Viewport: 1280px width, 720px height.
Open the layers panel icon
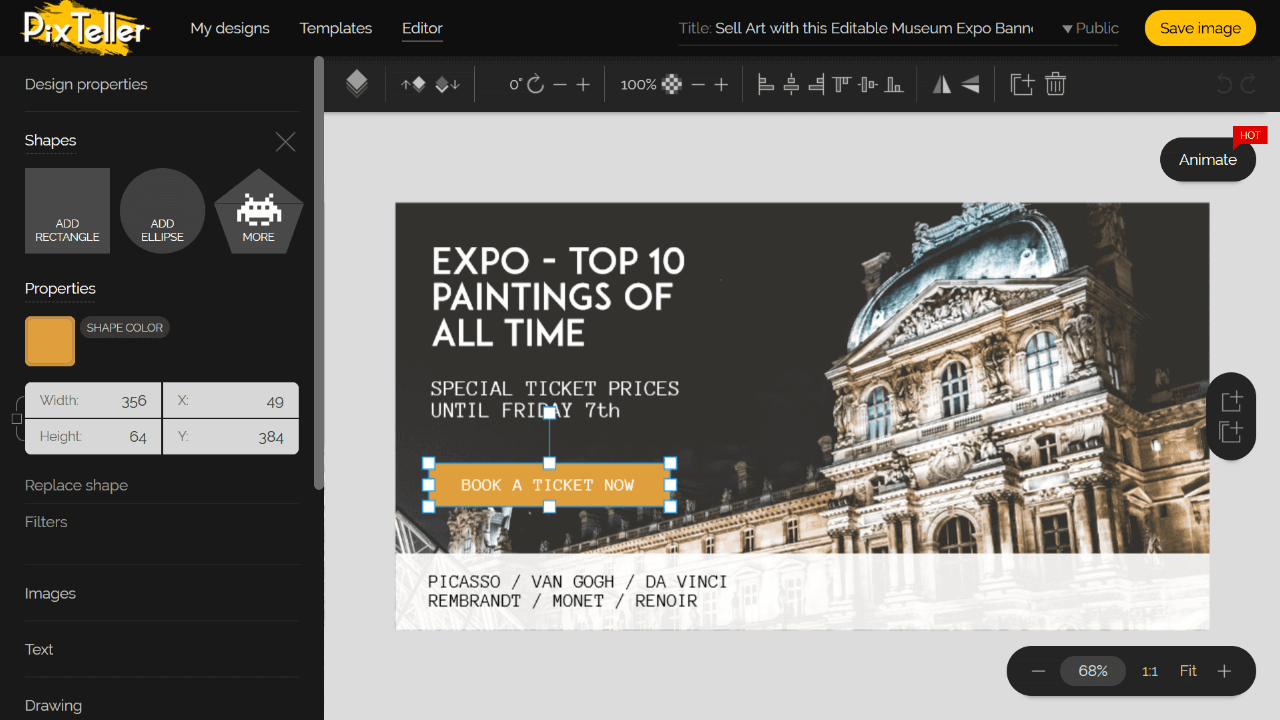click(357, 84)
